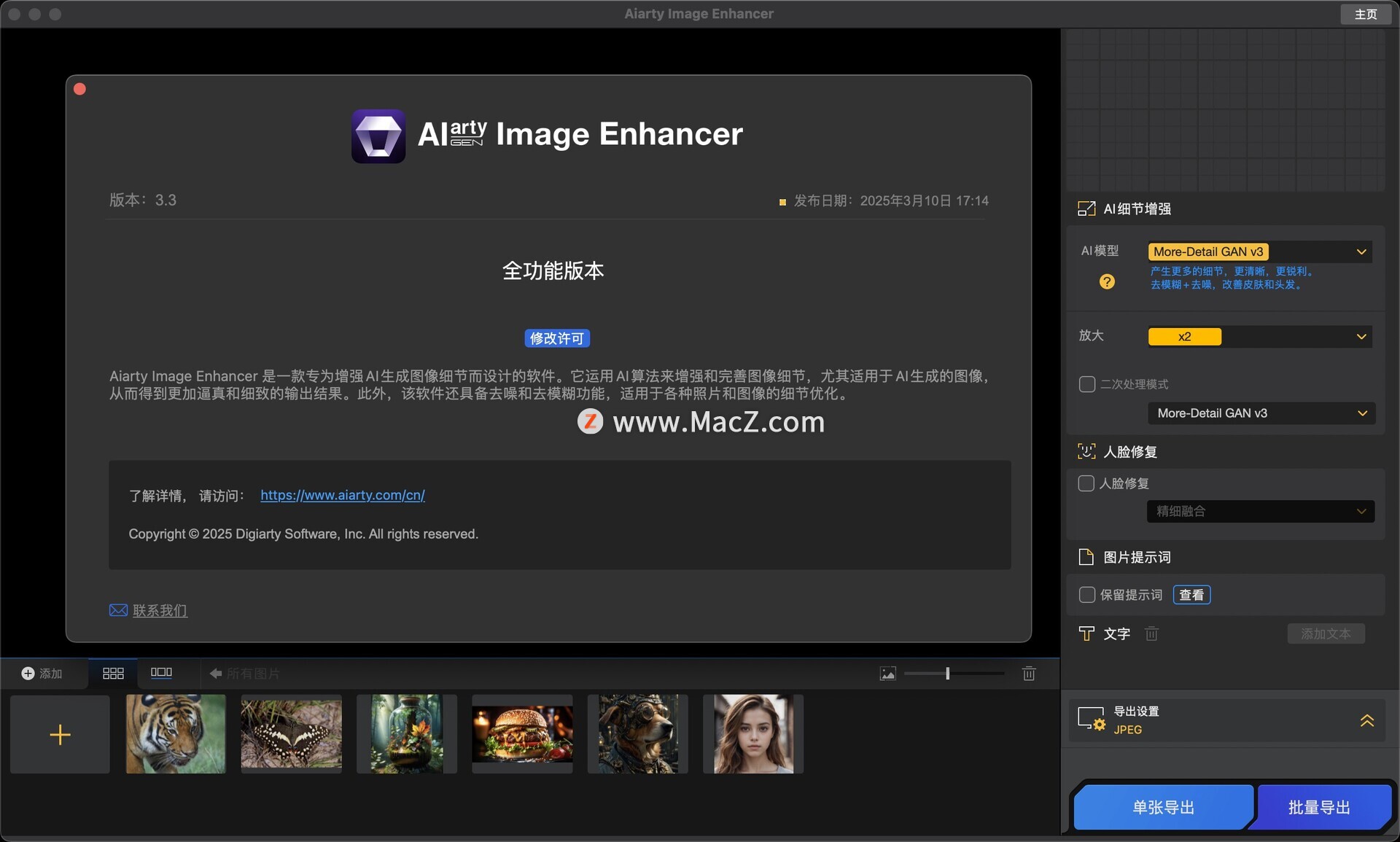Screen dimensions: 1400x842
Task: Select the woman portrait thumbnail
Action: (753, 734)
